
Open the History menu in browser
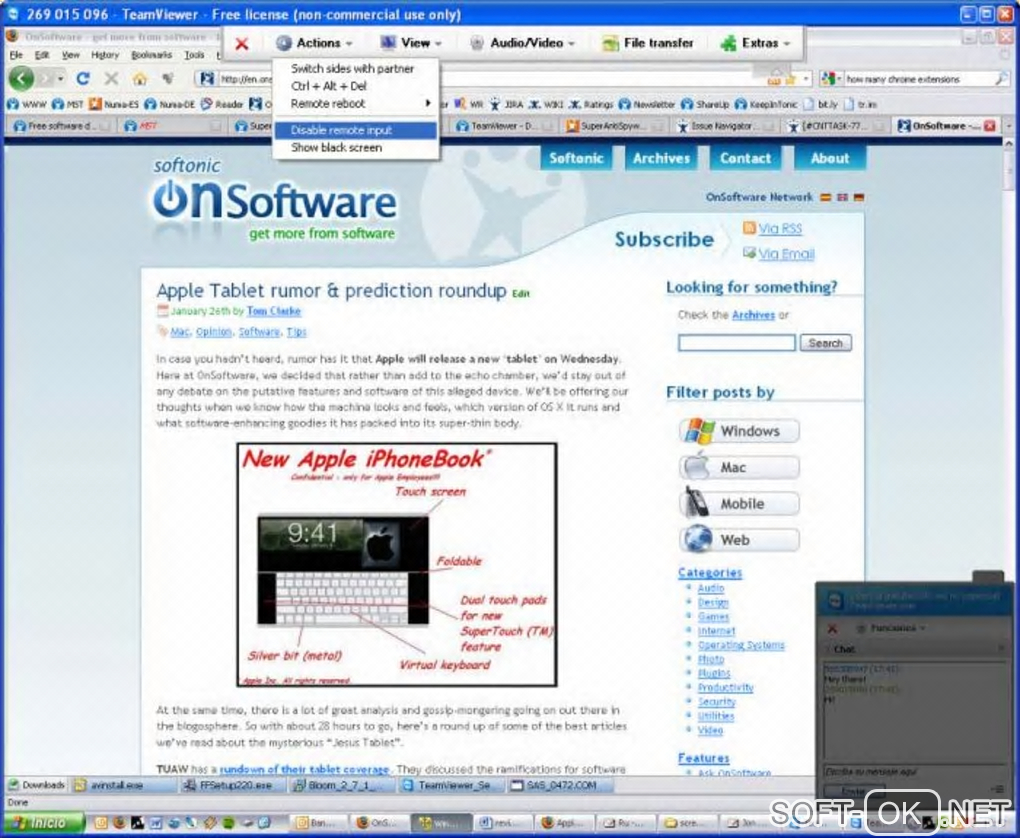tap(105, 55)
